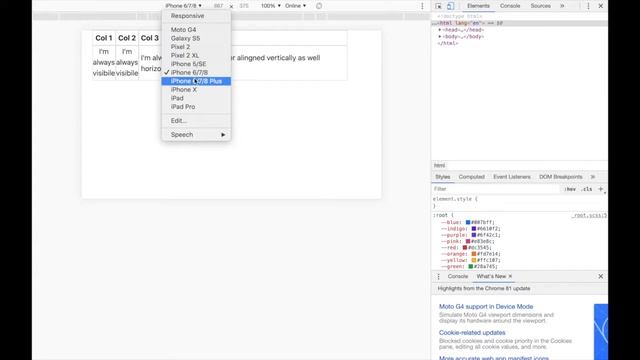
Task: Open the Speech submenu arrow
Action: point(223,135)
